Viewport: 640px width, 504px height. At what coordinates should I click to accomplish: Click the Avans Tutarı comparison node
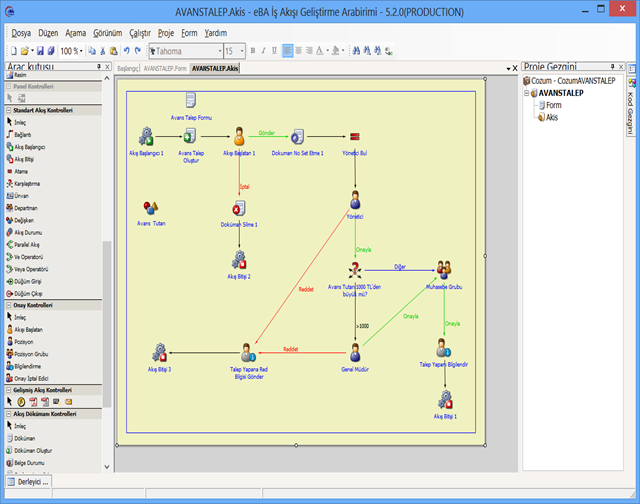coord(355,270)
